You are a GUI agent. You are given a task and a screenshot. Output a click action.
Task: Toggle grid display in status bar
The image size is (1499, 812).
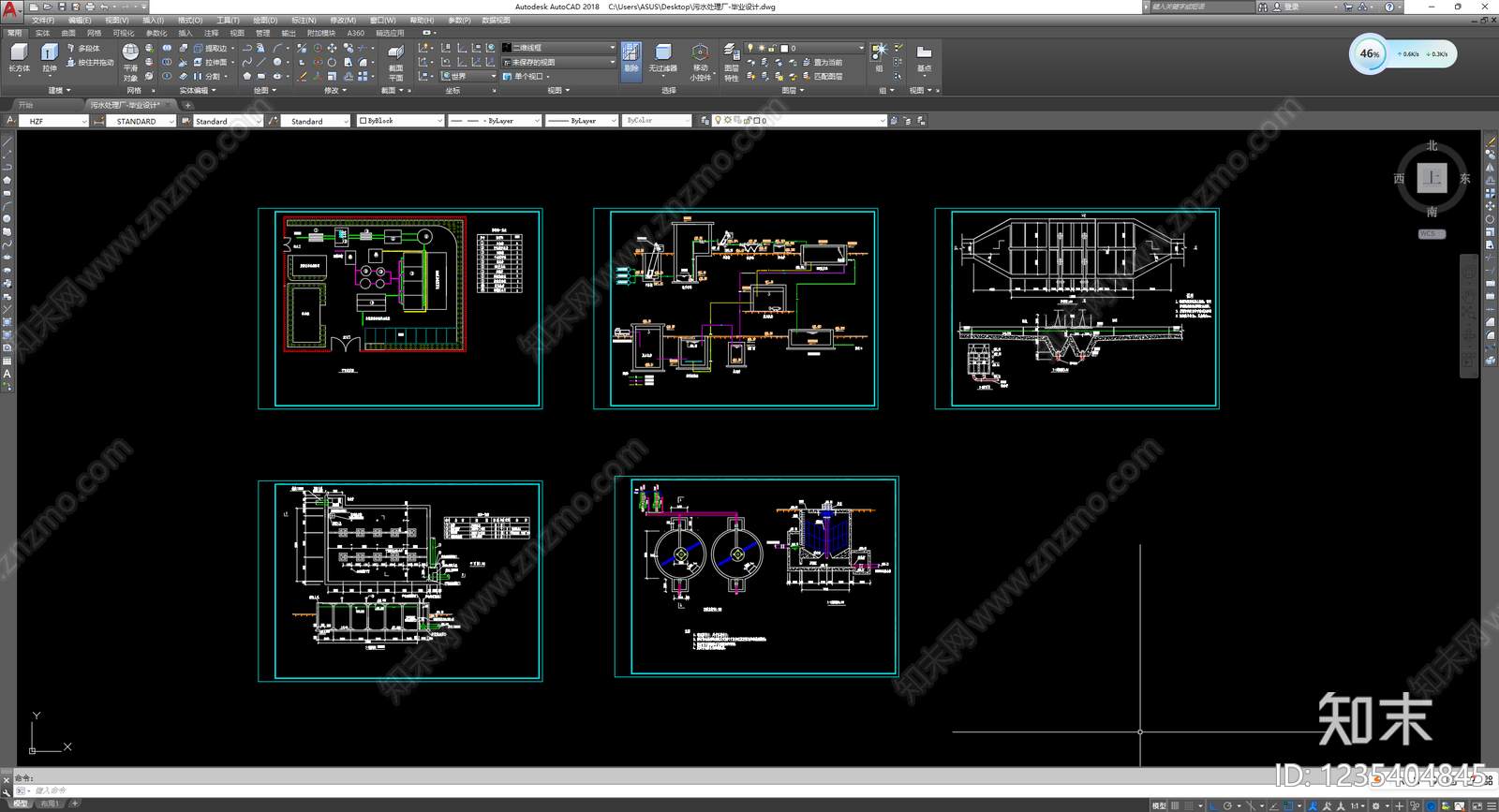(x=1175, y=805)
